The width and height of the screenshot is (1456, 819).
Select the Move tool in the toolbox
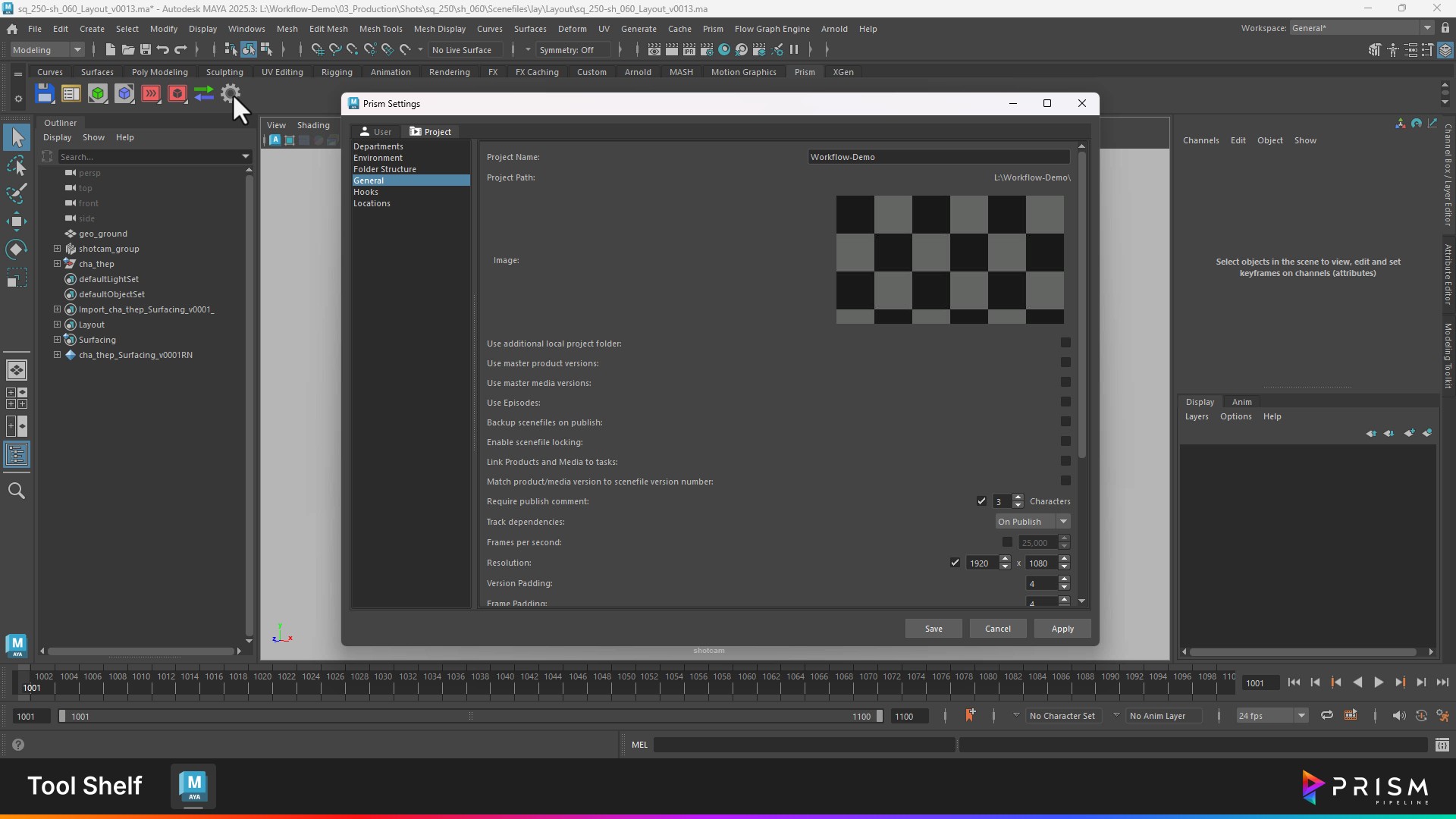pyautogui.click(x=17, y=221)
